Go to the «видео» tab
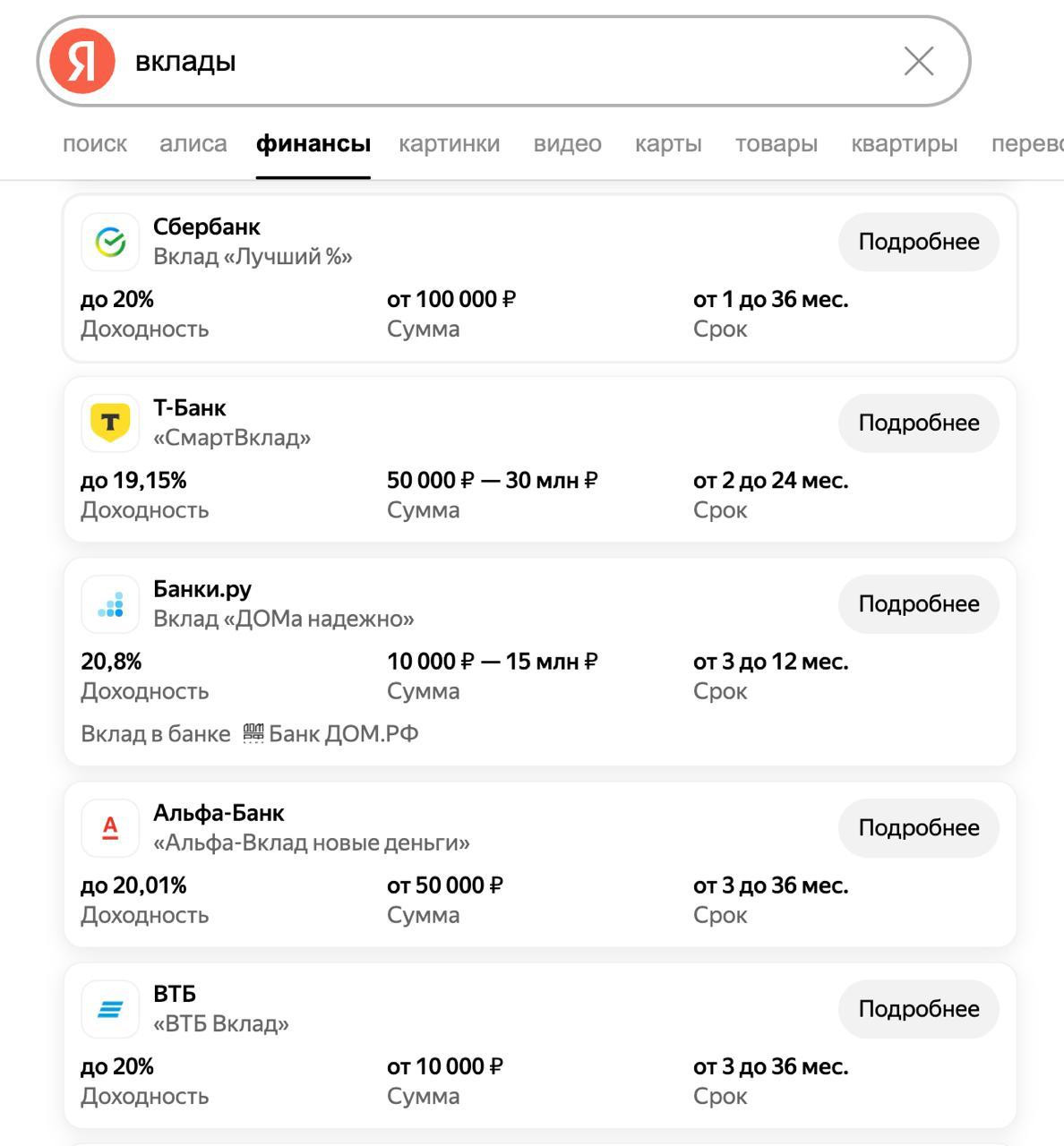The height and width of the screenshot is (1146, 1064). (x=567, y=143)
